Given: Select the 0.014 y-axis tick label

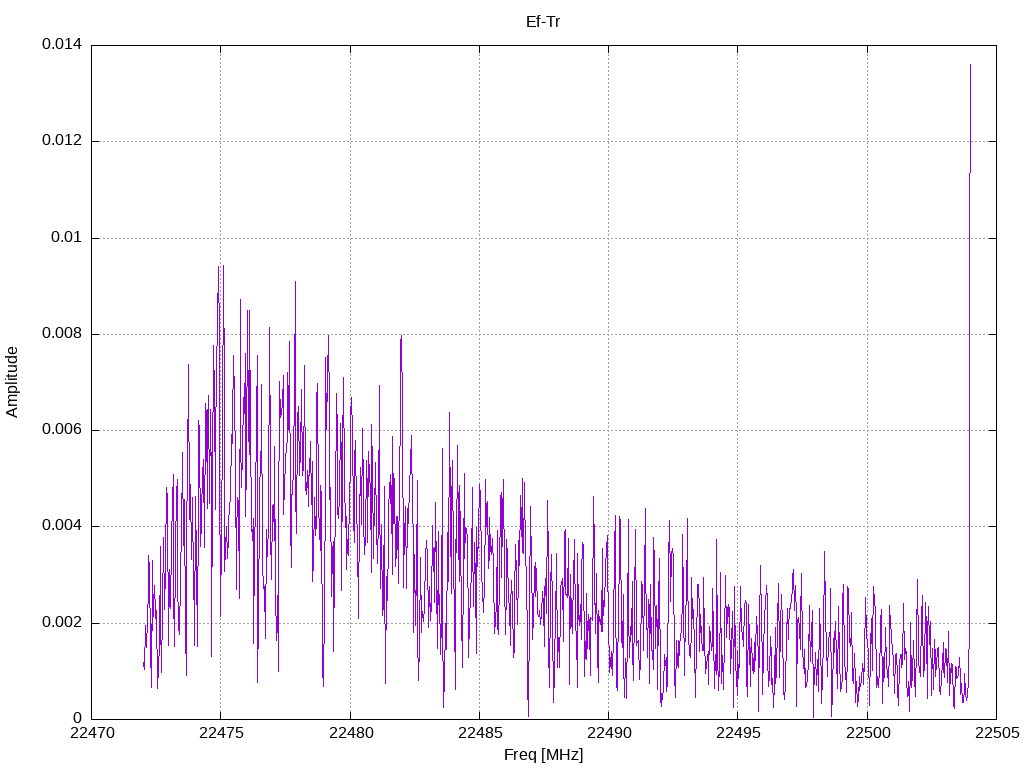Looking at the screenshot, I should (x=62, y=44).
